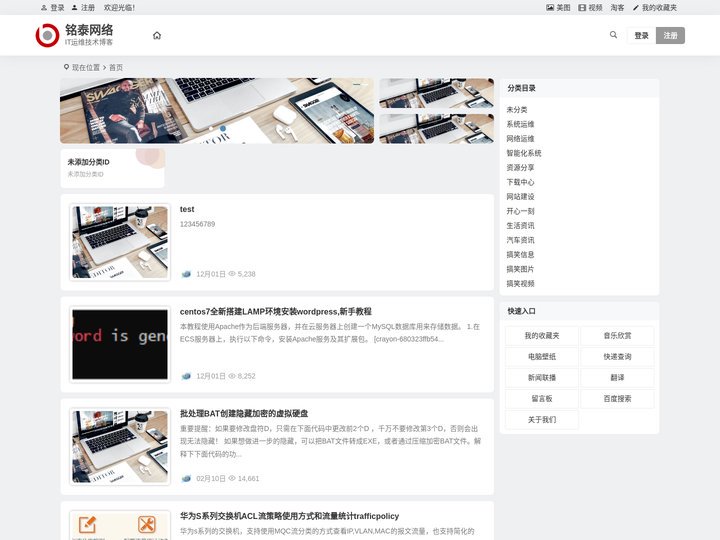Click the main banner slider image
The width and height of the screenshot is (720, 540).
(217, 111)
